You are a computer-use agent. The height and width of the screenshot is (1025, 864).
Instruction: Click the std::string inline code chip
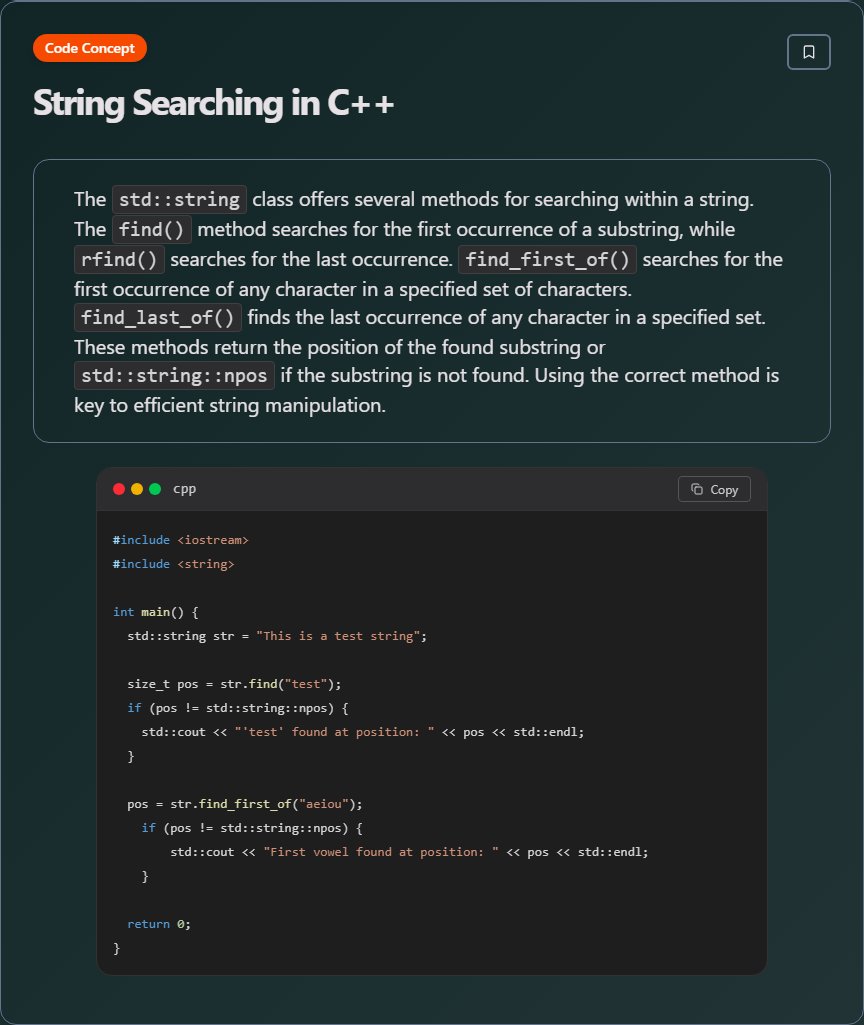[179, 199]
